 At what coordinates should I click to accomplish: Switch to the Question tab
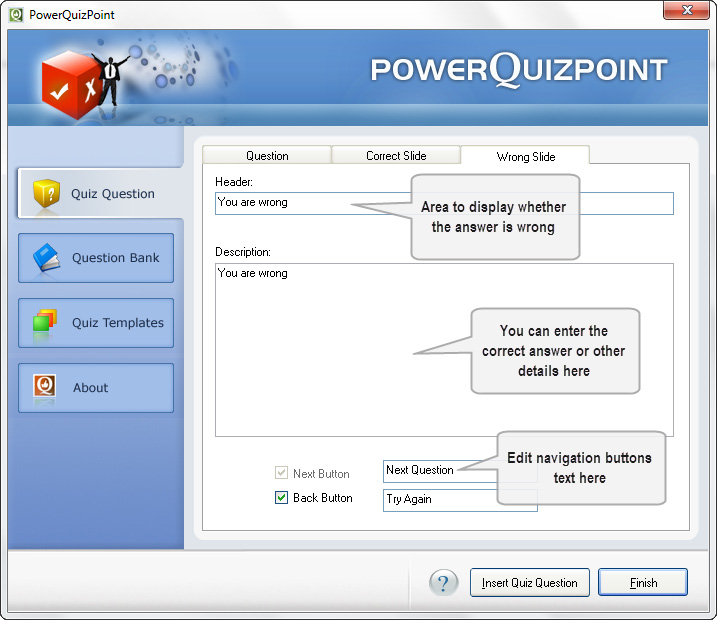coord(267,156)
